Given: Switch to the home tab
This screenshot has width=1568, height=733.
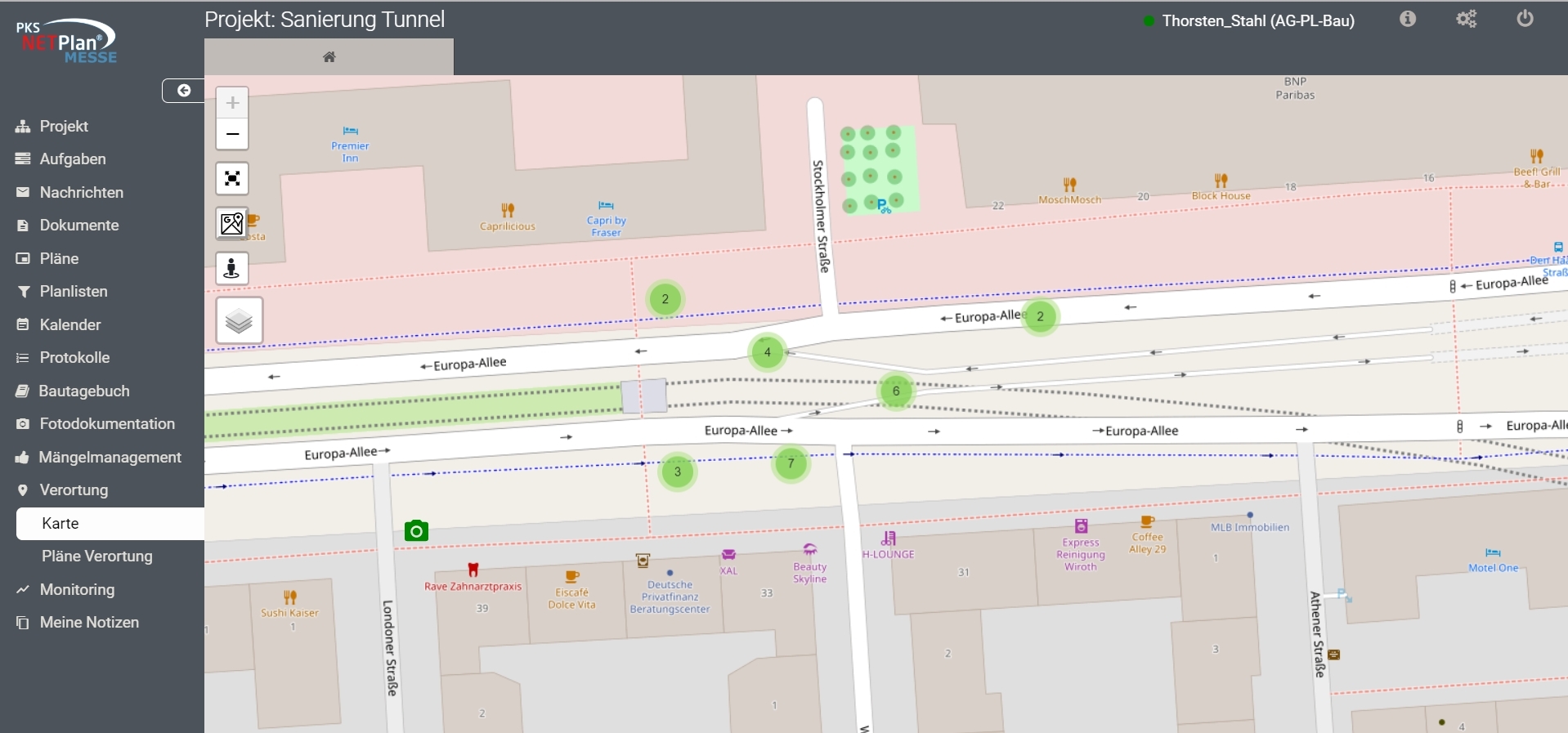Looking at the screenshot, I should point(329,57).
